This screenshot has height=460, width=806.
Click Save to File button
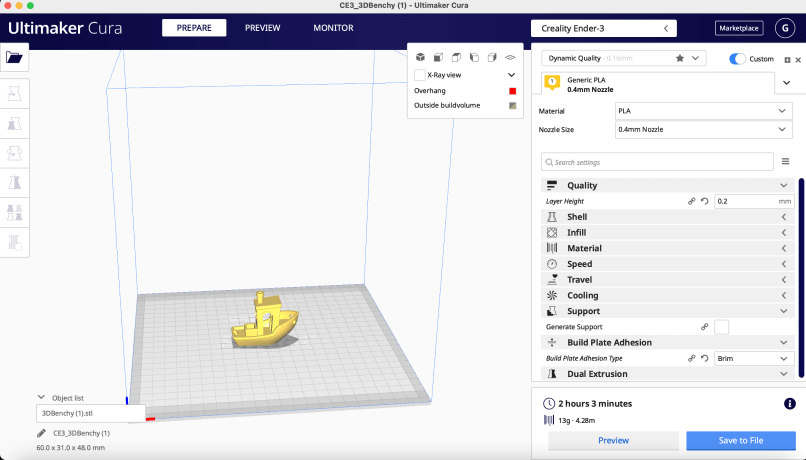741,440
